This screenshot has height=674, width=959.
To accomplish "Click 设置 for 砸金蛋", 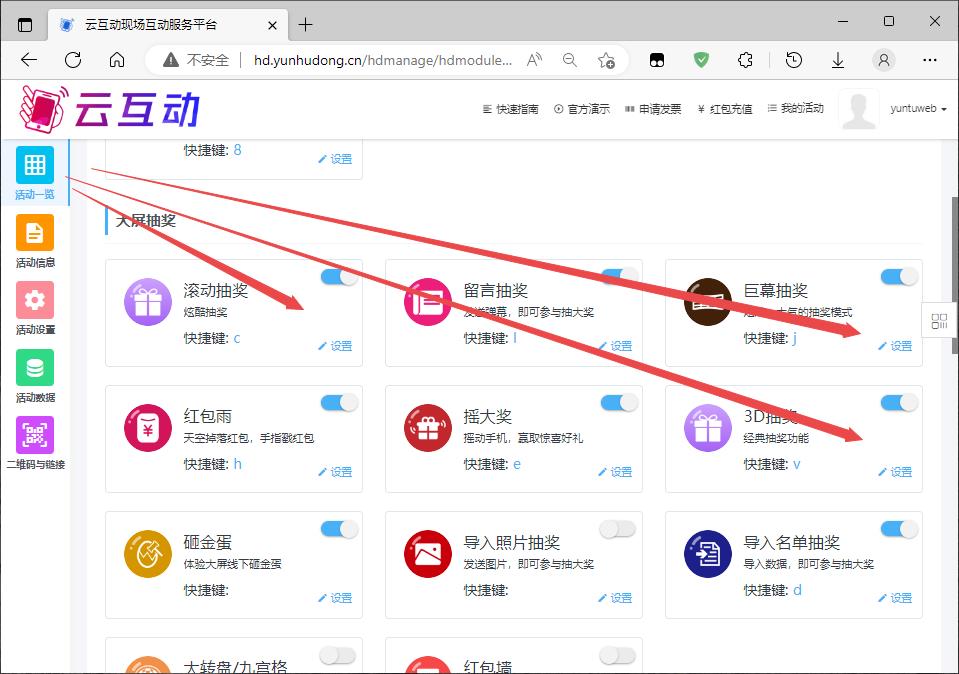I will (x=335, y=598).
